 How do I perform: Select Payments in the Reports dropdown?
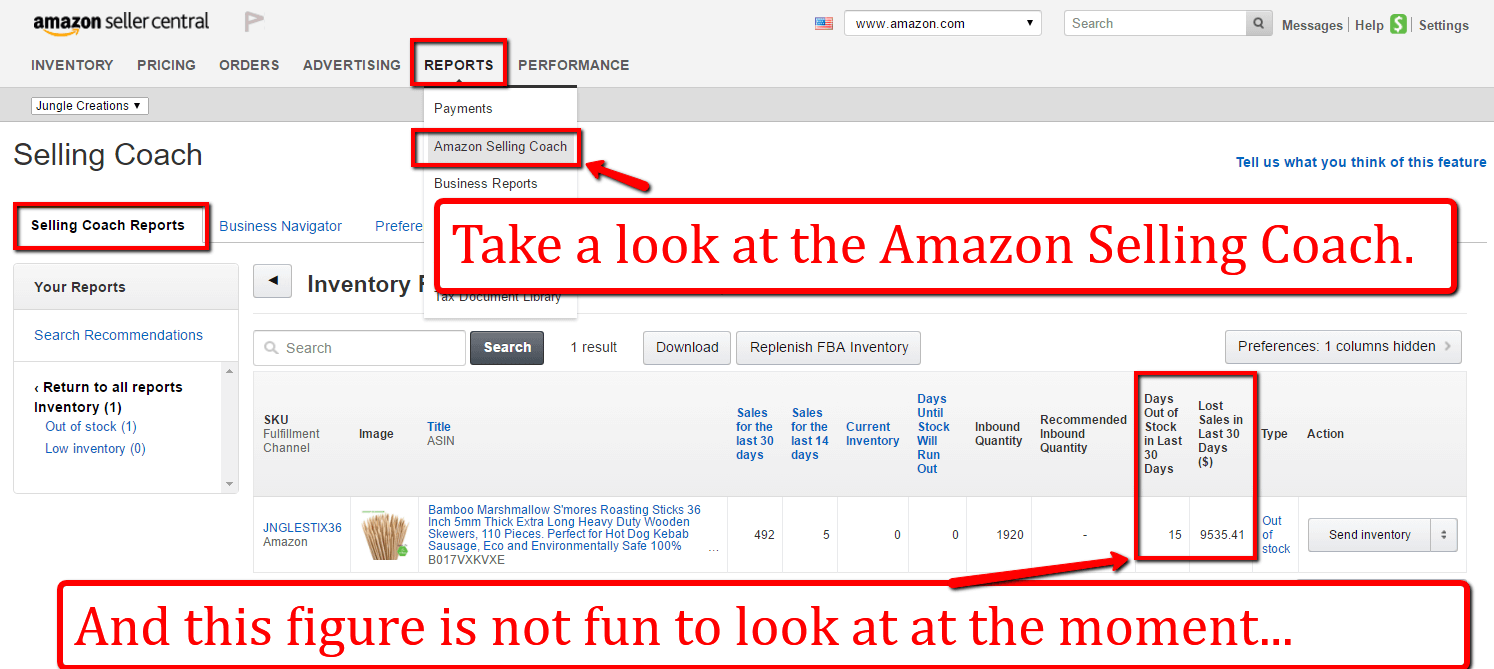pos(463,108)
